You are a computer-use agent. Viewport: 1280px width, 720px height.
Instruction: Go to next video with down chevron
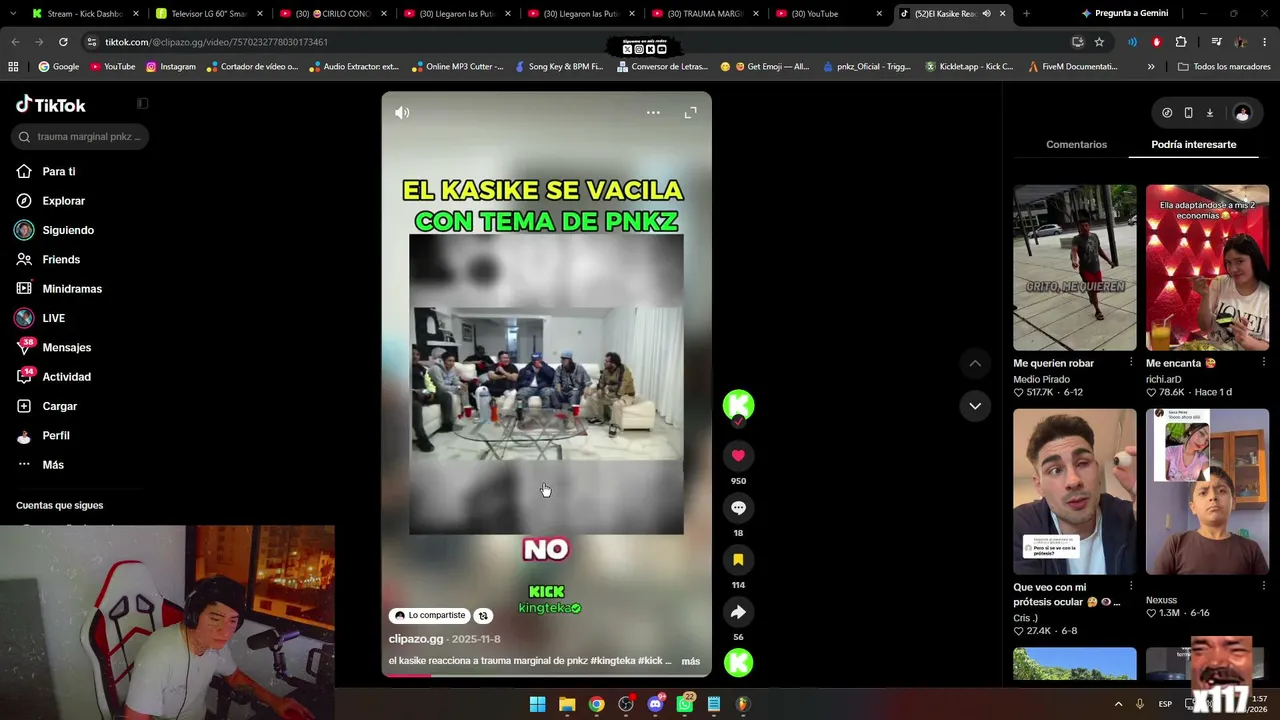coord(975,406)
